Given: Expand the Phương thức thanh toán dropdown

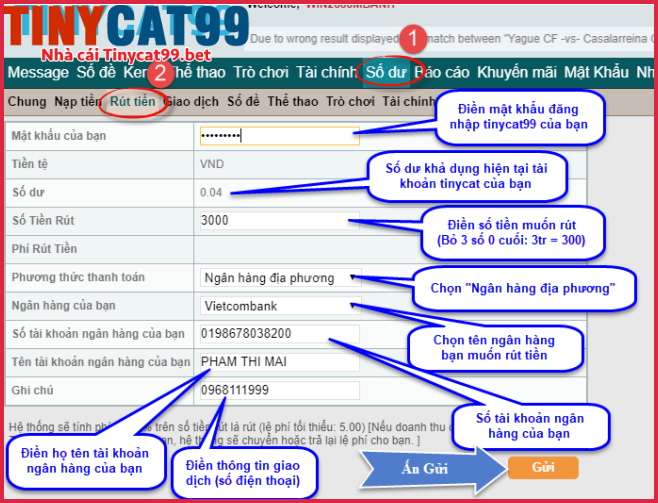Looking at the screenshot, I should pos(279,278).
